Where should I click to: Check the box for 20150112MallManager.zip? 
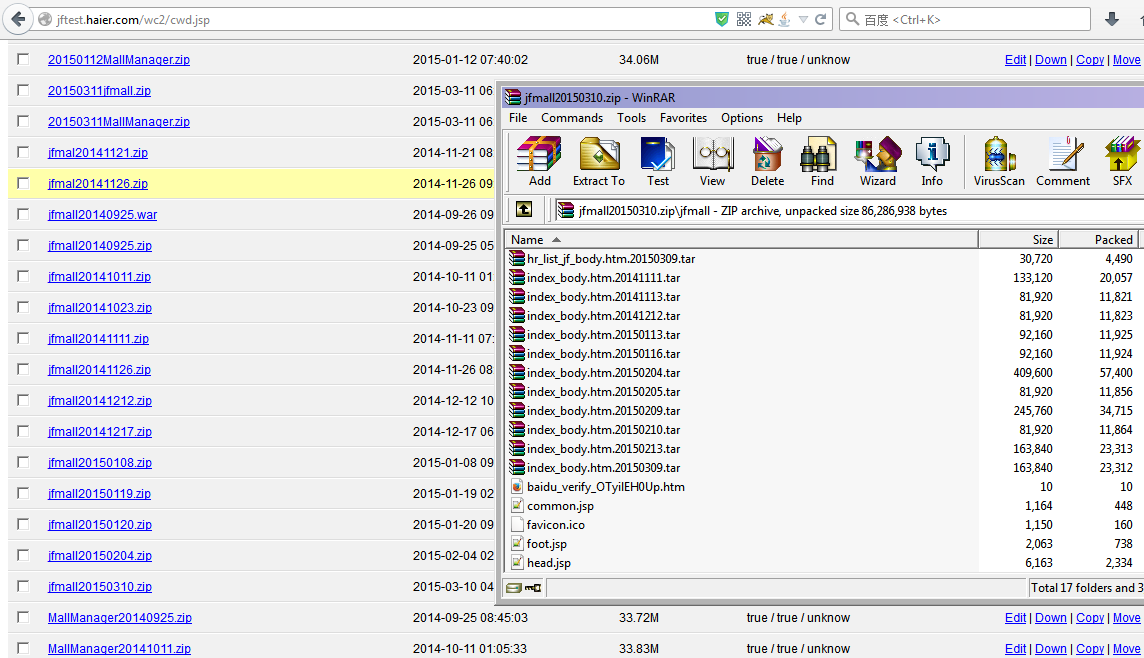click(23, 59)
